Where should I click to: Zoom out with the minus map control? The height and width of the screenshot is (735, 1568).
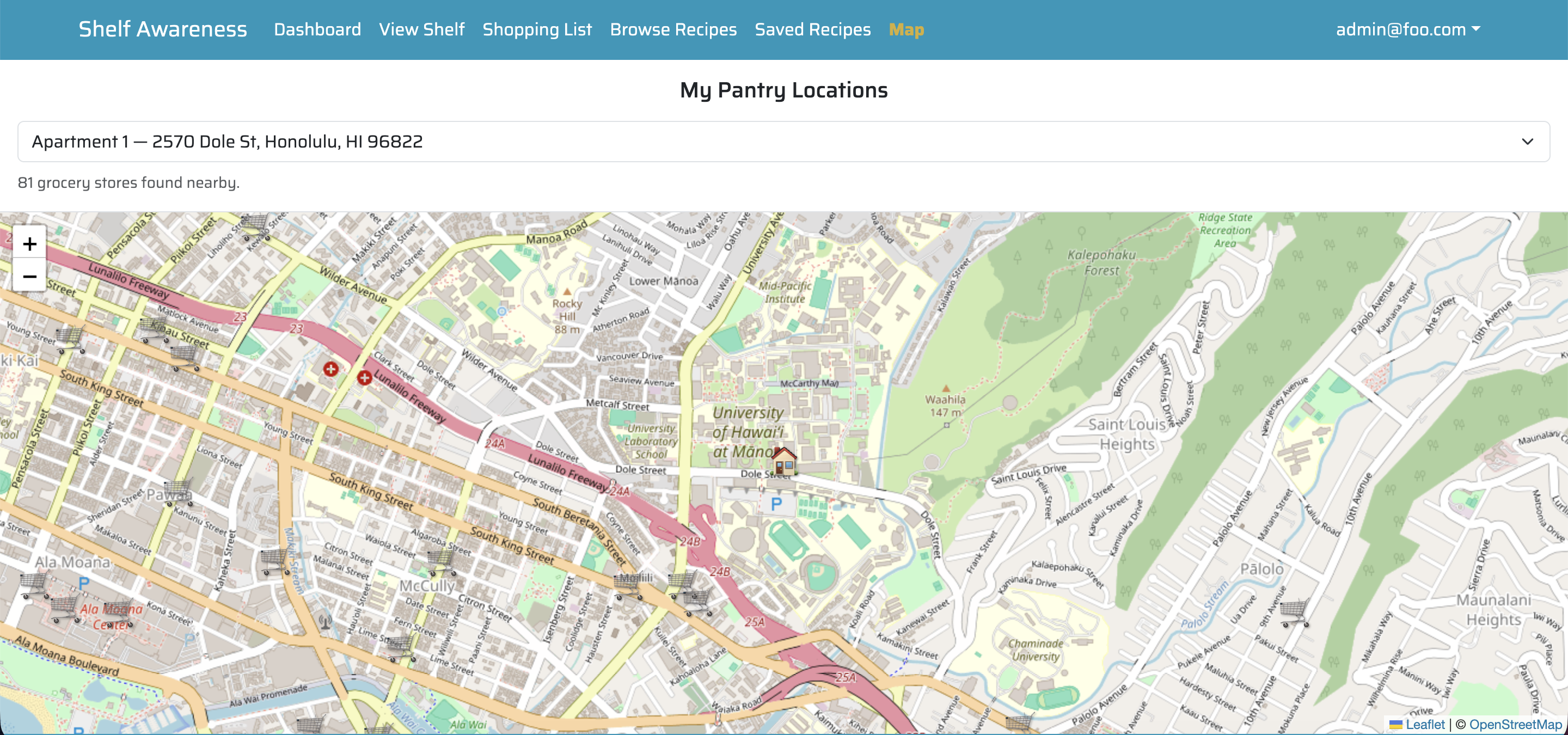[29, 275]
